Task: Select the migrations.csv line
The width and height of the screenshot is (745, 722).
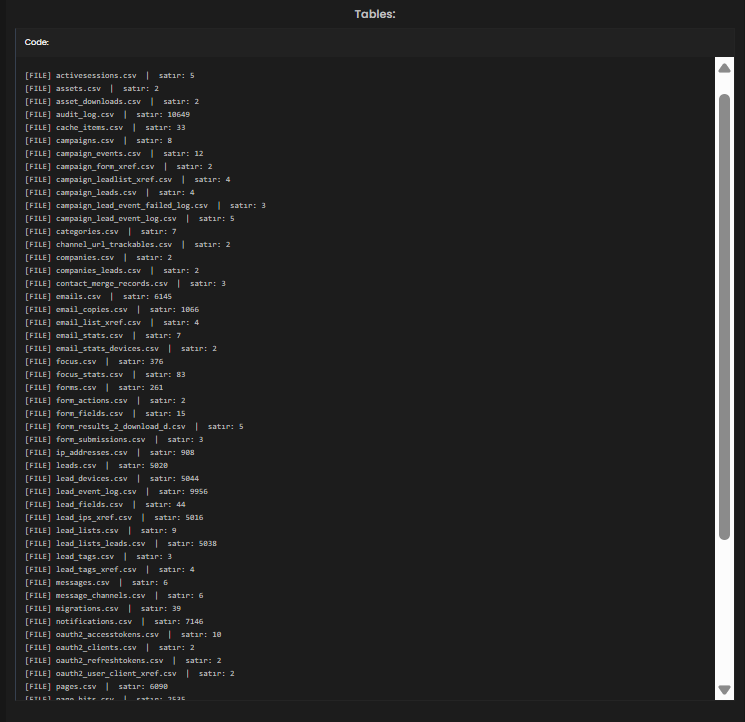Action: pos(103,608)
